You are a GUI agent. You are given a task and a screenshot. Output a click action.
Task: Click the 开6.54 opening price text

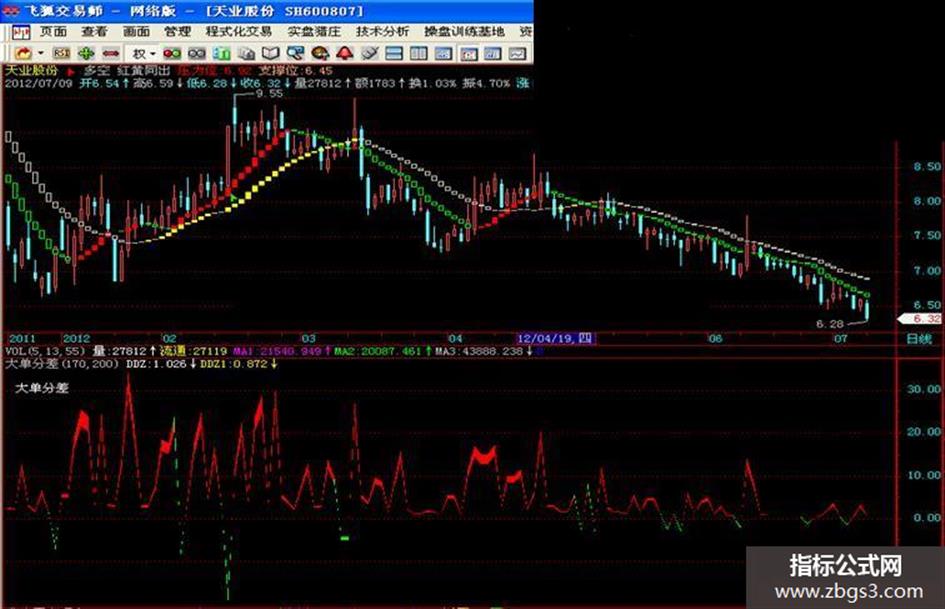click(99, 83)
